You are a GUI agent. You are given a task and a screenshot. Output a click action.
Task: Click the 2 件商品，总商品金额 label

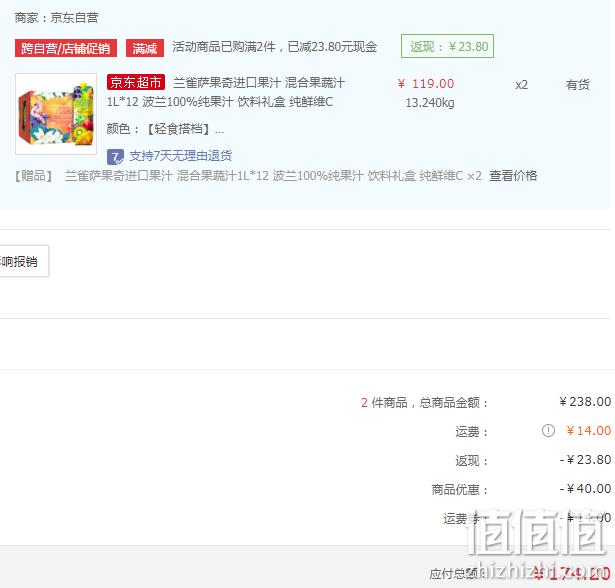click(x=425, y=402)
